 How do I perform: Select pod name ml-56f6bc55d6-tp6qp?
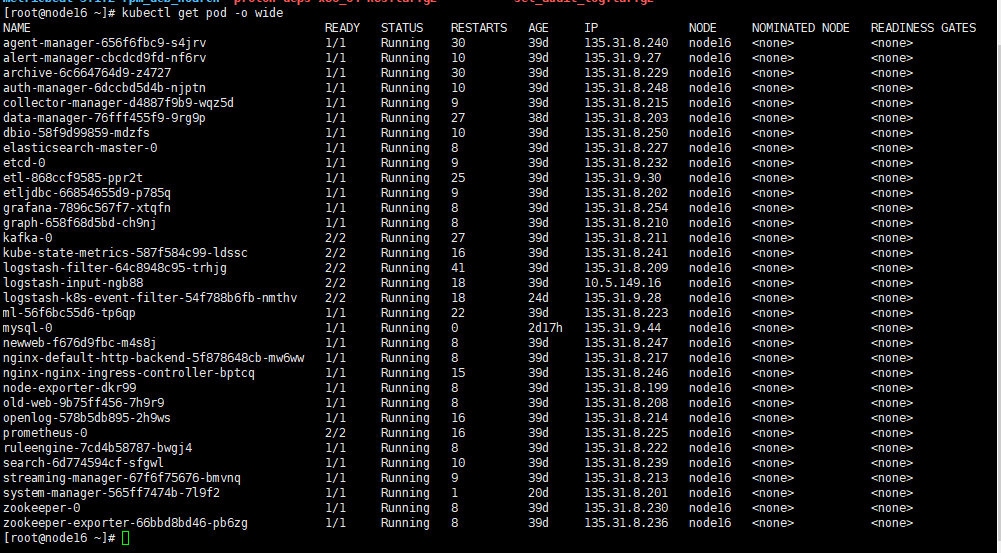[x=69, y=313]
